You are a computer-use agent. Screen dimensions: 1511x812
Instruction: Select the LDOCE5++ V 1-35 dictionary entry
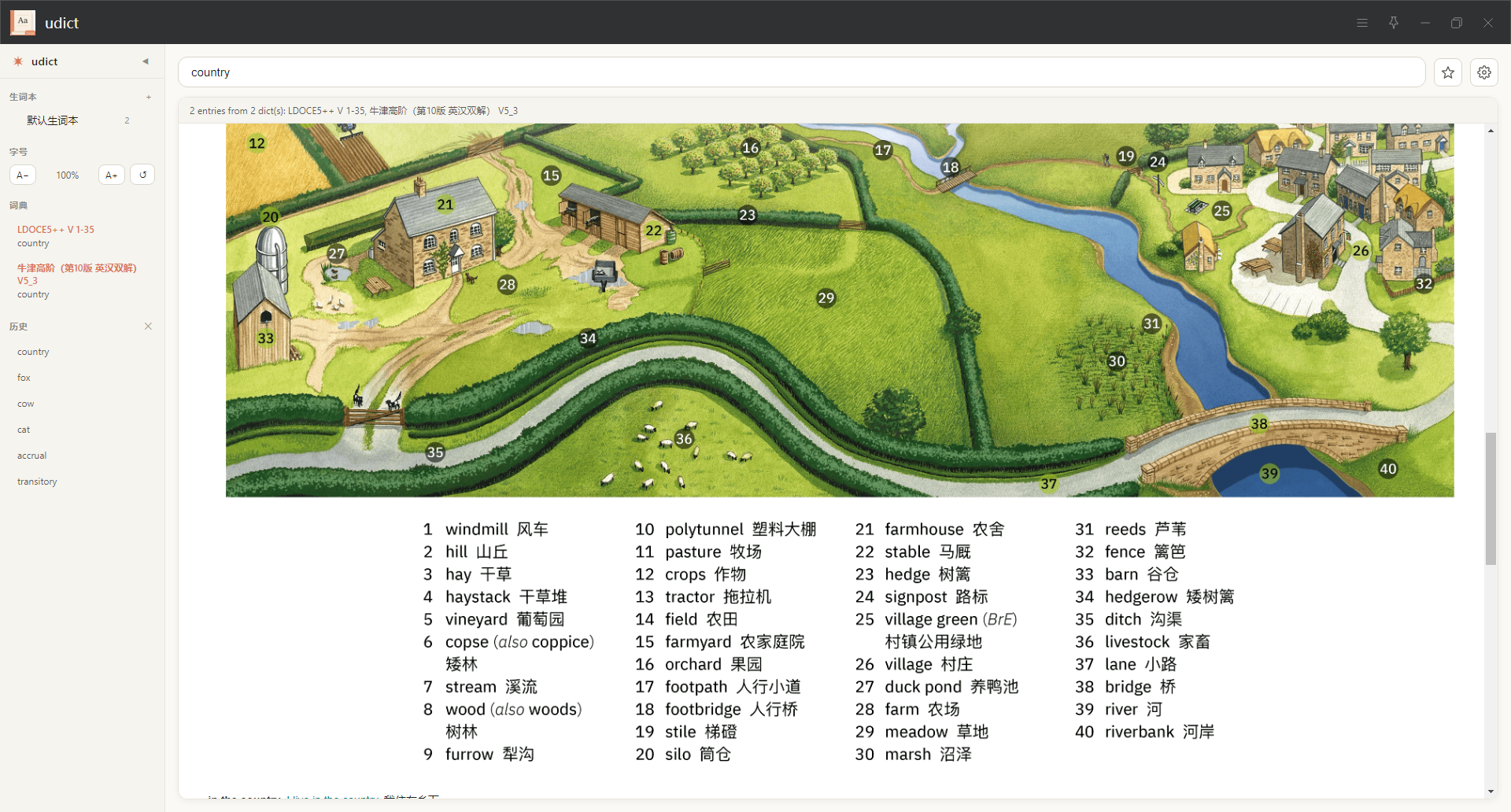56,230
